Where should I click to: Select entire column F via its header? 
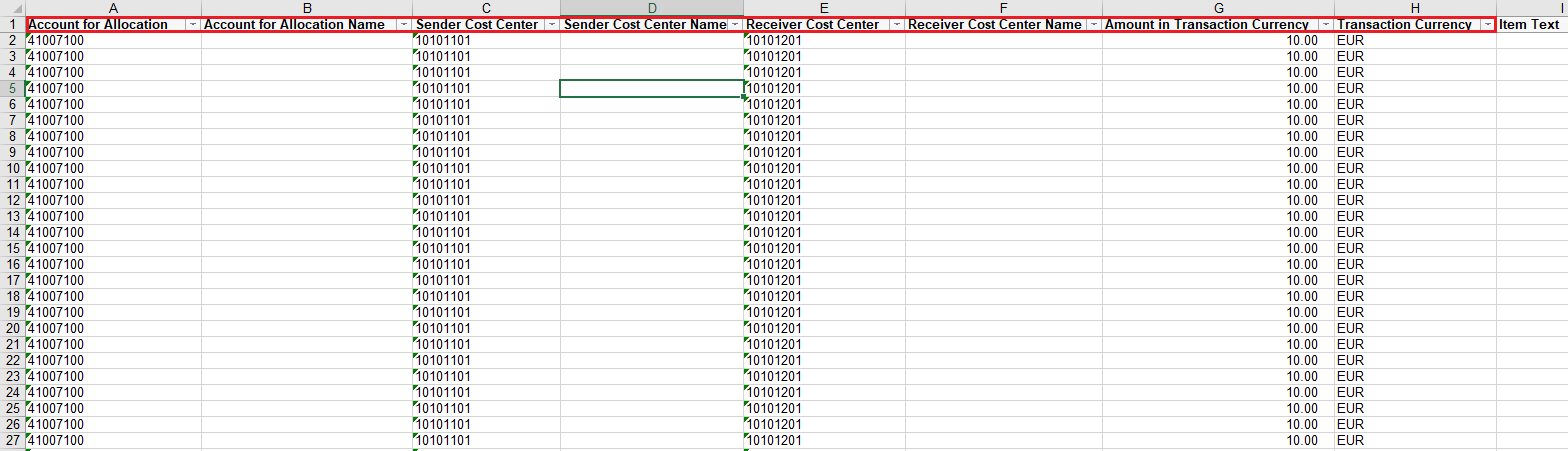click(x=1004, y=7)
